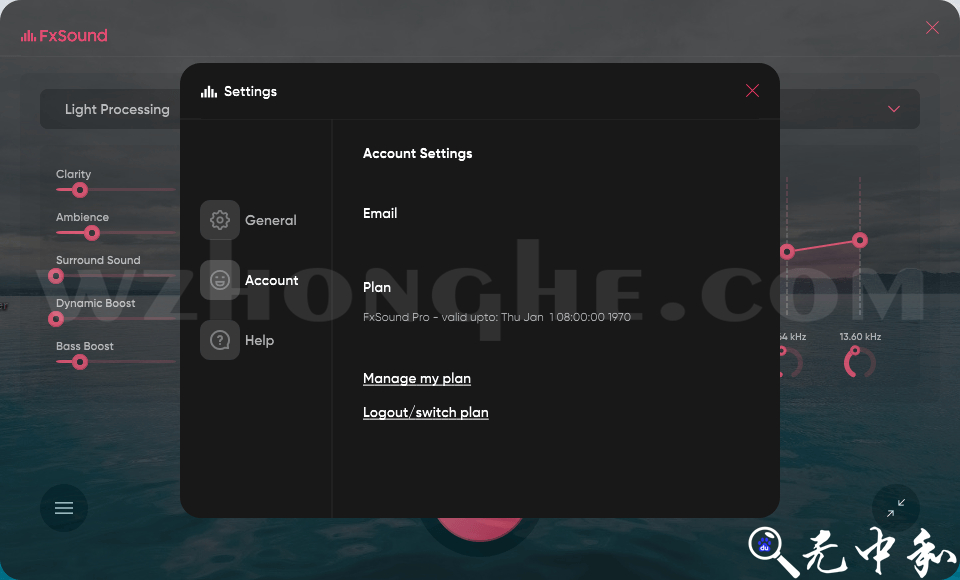The height and width of the screenshot is (580, 960).
Task: Open the Light Processing preset selector
Action: (x=117, y=109)
